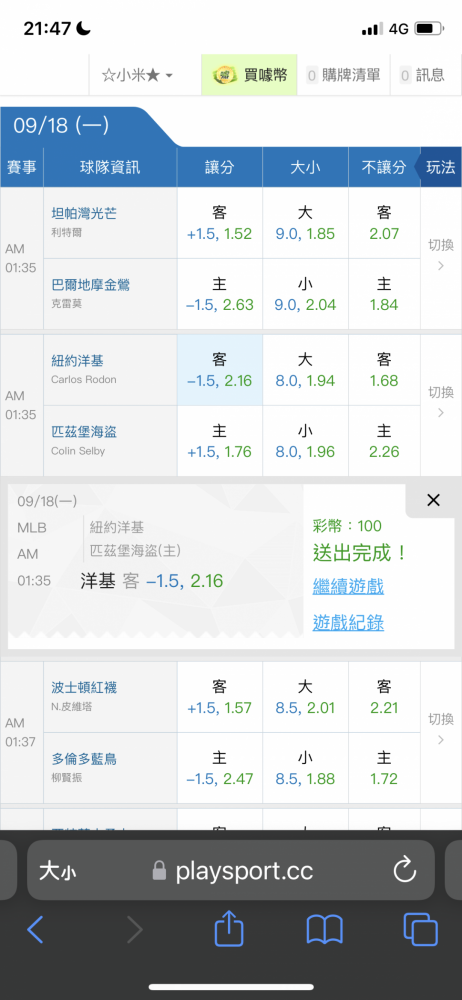Open the 訊息 messages tab
The image size is (462, 1000).
pyautogui.click(x=422, y=75)
